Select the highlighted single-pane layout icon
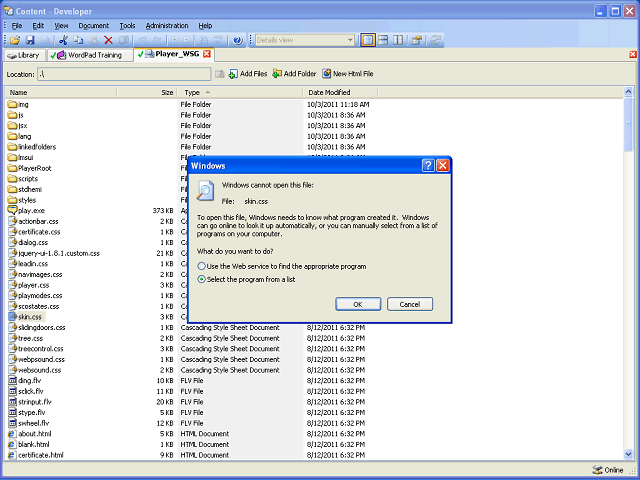The height and width of the screenshot is (480, 640). (368, 40)
